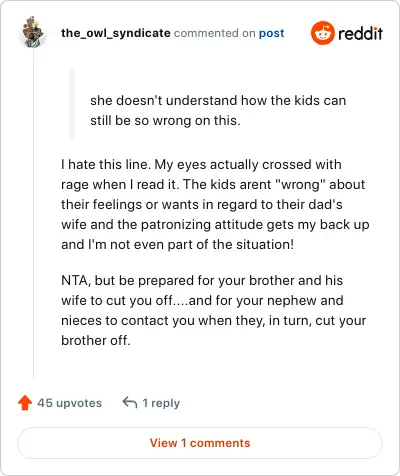Screen dimensions: 400x476
Task: Click the "I hate this line" paragraph
Action: pos(215,204)
